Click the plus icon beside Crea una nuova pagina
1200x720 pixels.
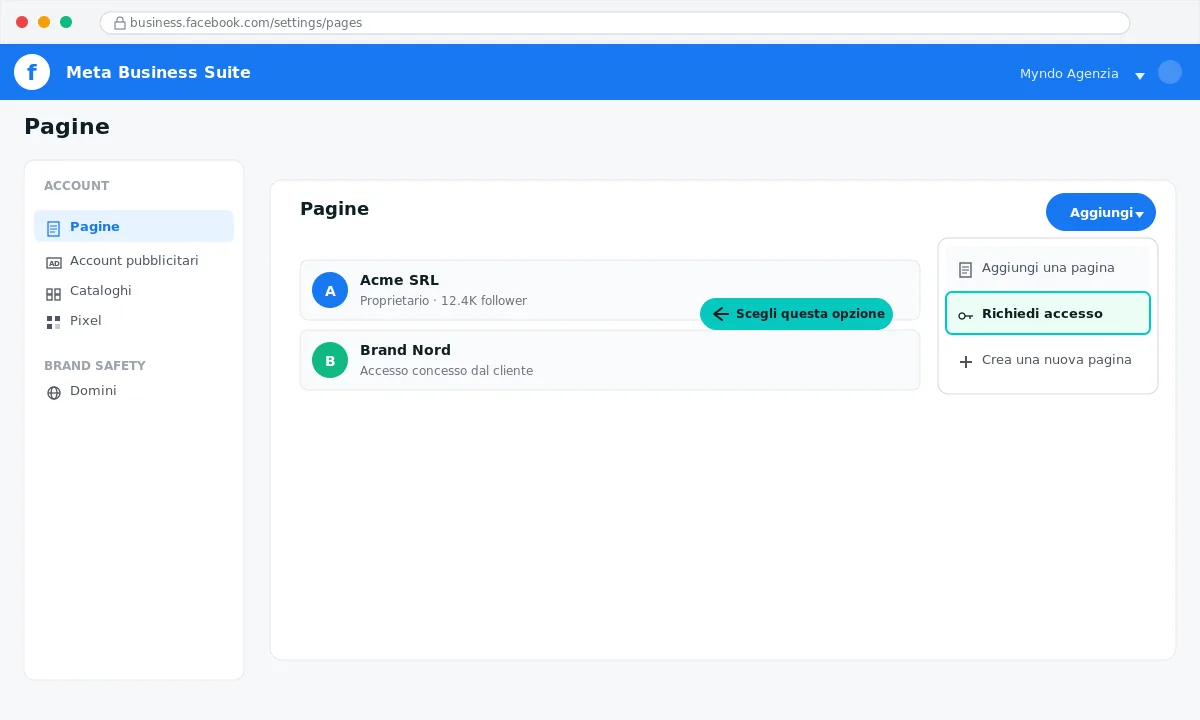click(965, 361)
